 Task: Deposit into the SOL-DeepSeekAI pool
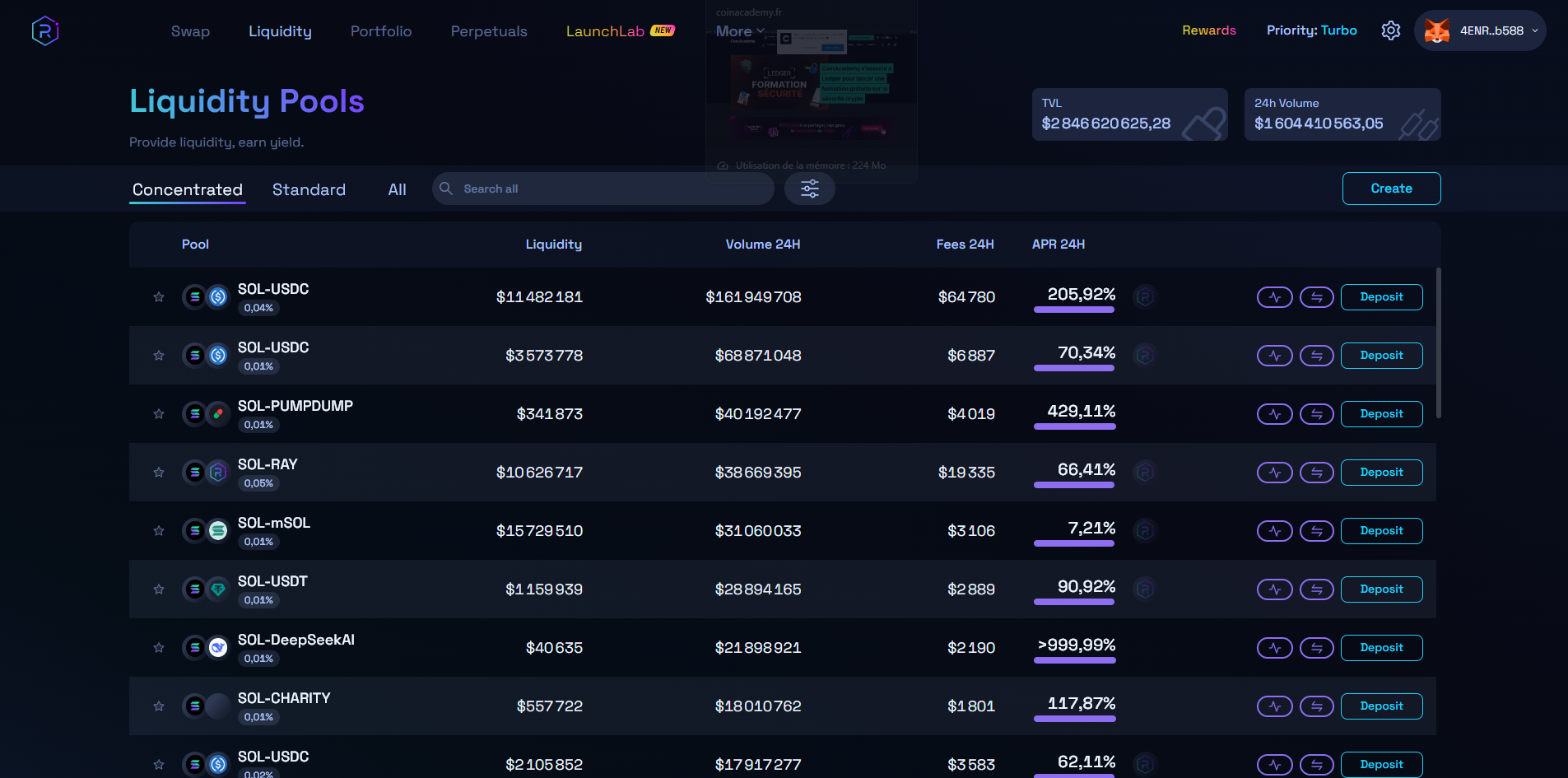[x=1381, y=648]
